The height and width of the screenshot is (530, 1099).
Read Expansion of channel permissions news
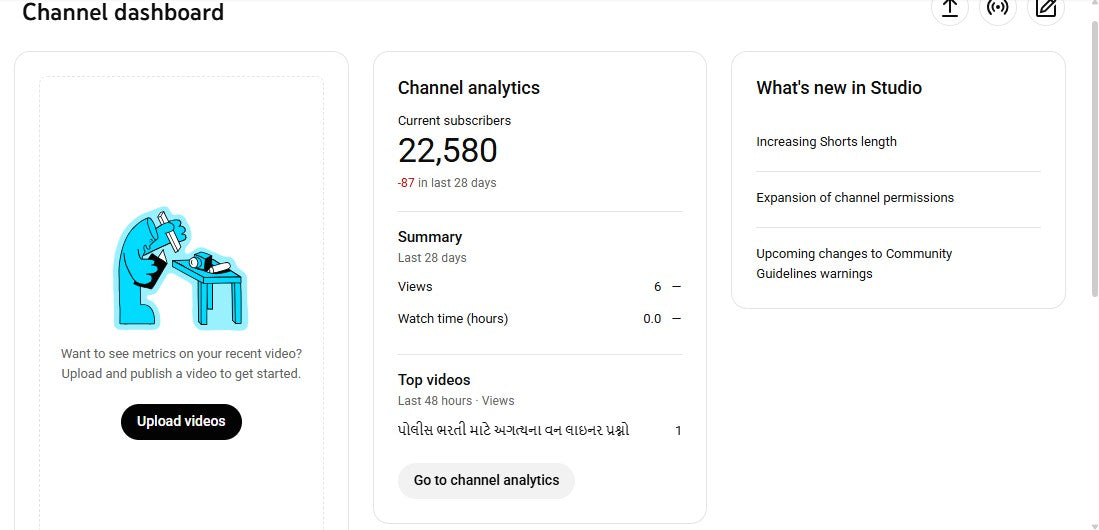click(854, 198)
